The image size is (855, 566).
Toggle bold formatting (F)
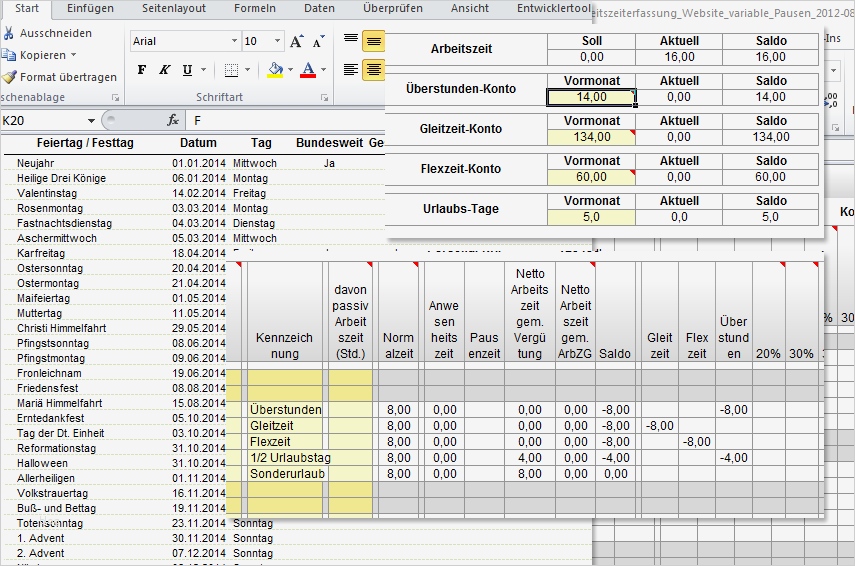[141, 70]
